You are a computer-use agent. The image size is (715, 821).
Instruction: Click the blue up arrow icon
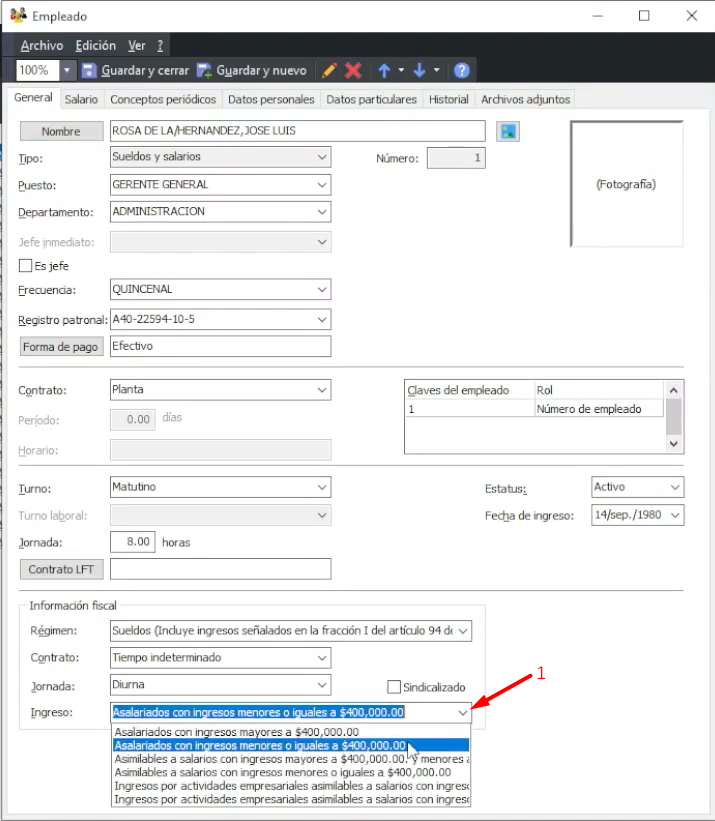pyautogui.click(x=384, y=71)
